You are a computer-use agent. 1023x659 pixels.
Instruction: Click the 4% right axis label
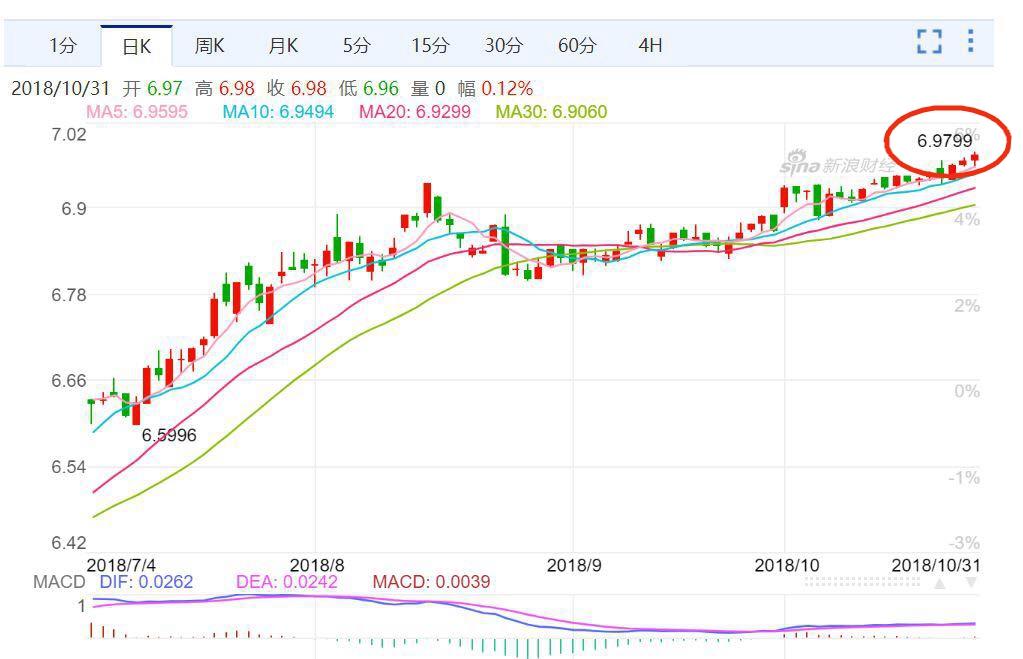point(967,219)
